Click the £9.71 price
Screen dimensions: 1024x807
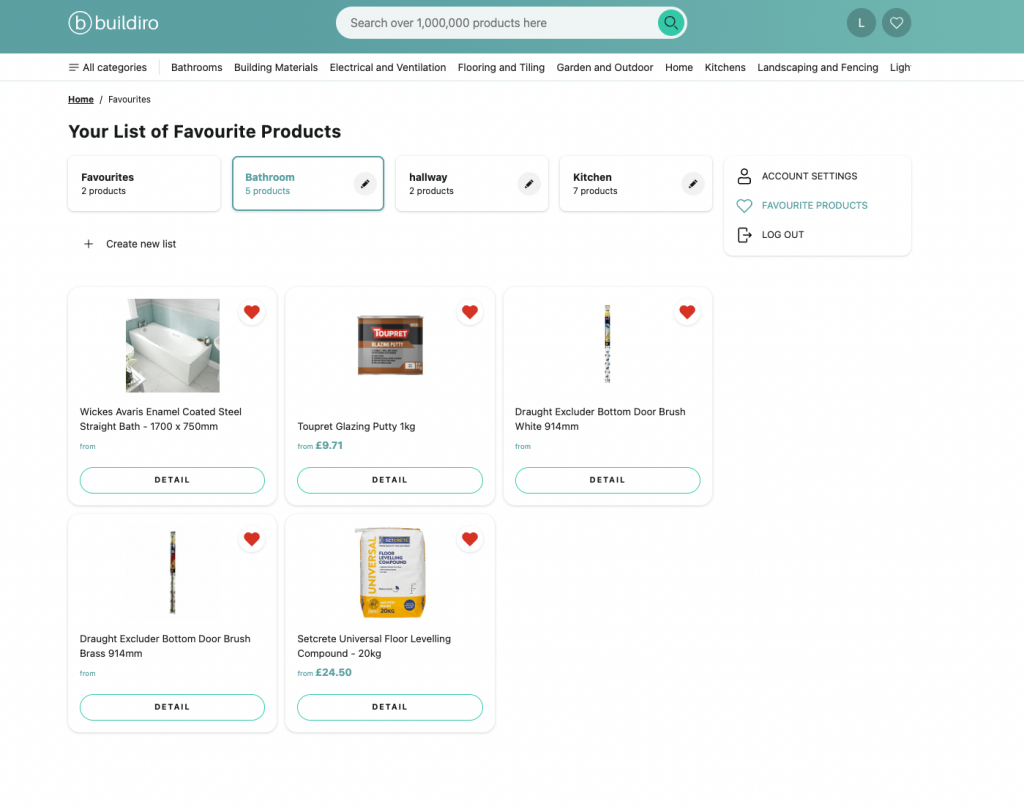(329, 446)
